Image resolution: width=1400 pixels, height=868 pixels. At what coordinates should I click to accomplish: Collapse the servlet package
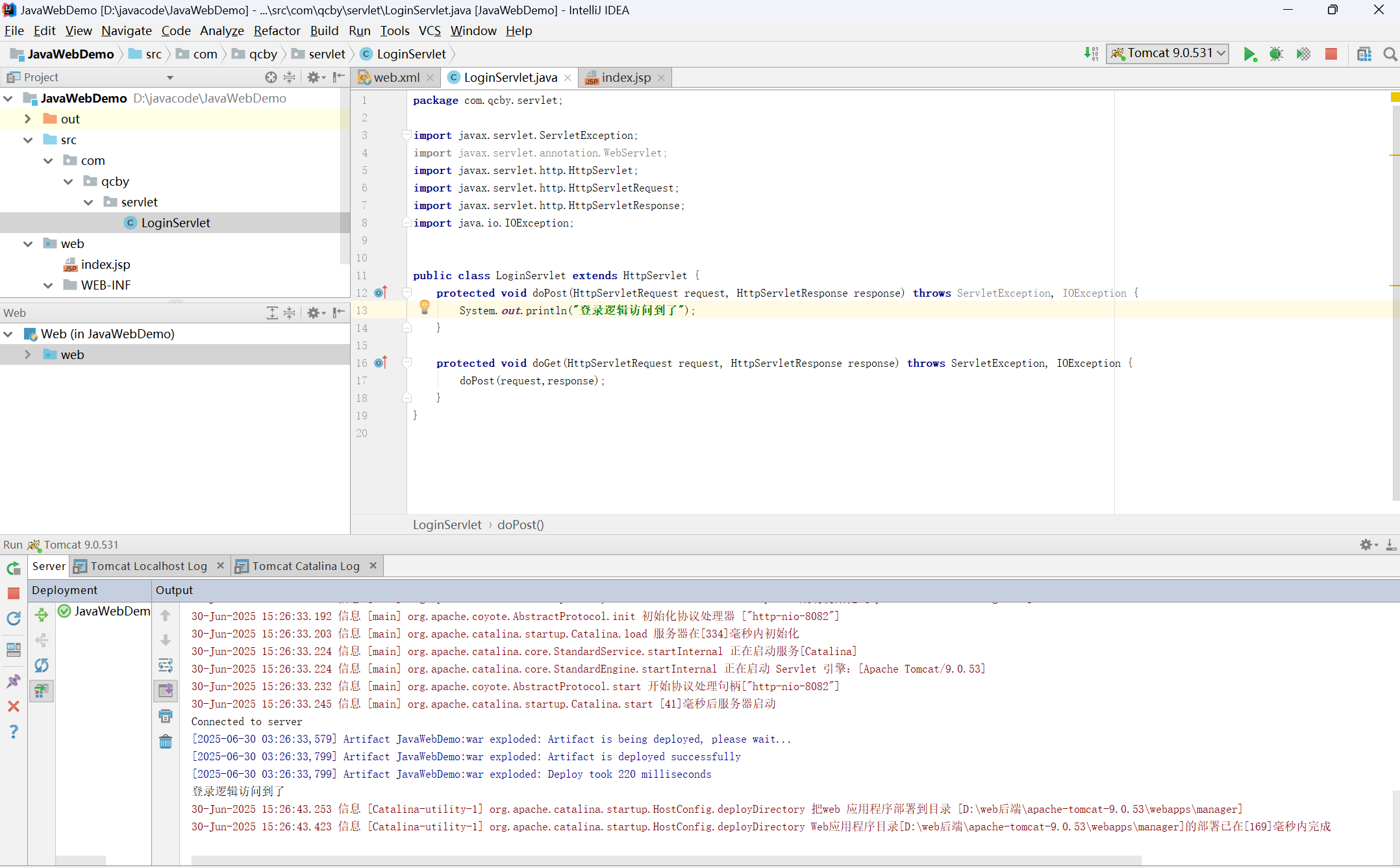click(88, 202)
